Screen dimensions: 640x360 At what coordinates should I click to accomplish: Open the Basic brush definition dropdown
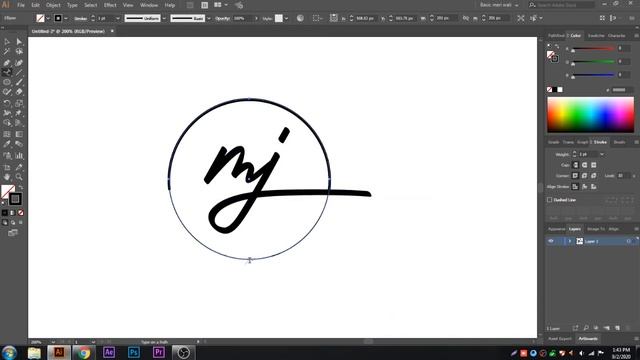click(209, 18)
